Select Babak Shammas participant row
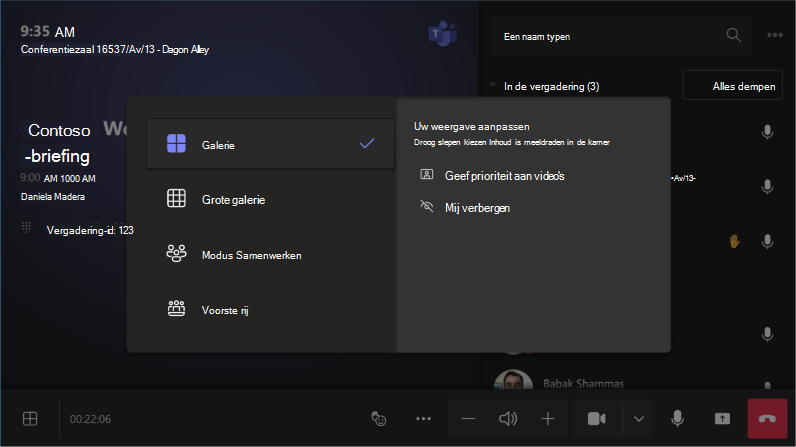This screenshot has height=447, width=796. tap(637, 381)
